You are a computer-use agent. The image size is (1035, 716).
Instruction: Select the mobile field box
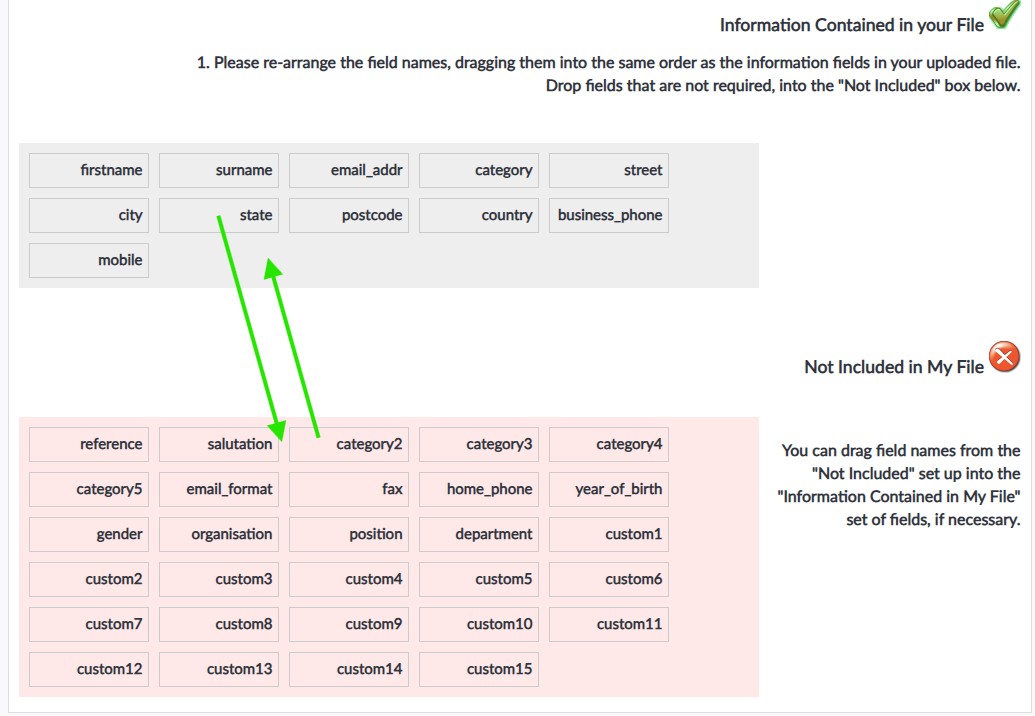(89, 260)
